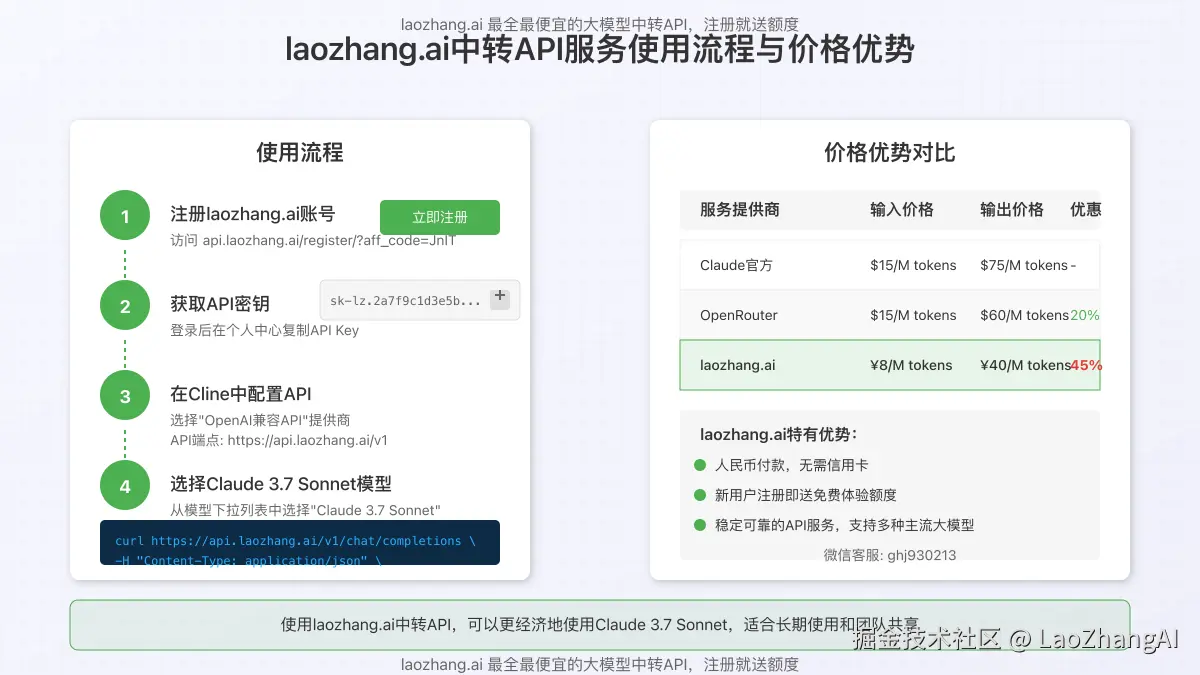
Task: Click the Claude官方 table row
Action: [889, 265]
